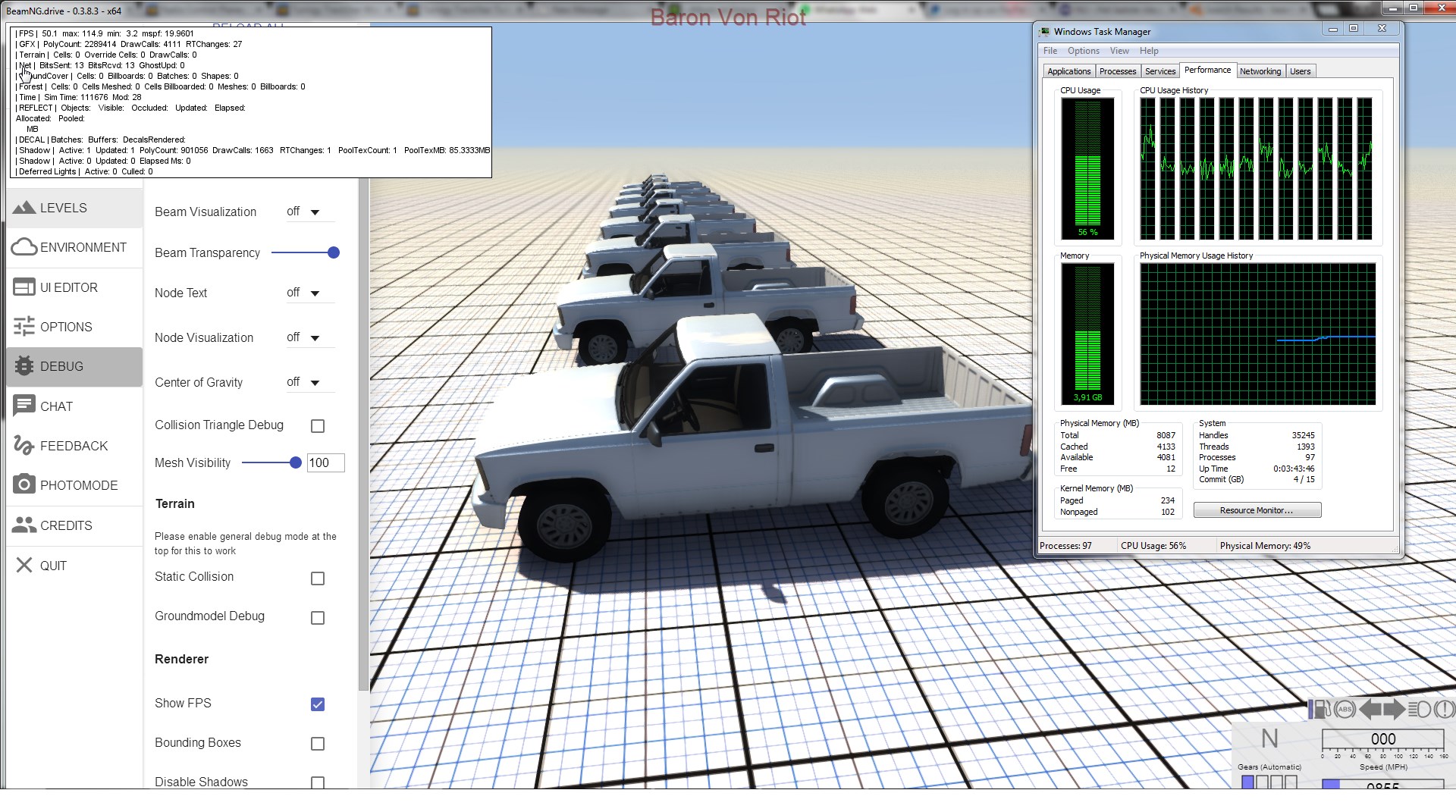The width and height of the screenshot is (1456, 812).
Task: Select the Performance tab
Action: click(1207, 70)
